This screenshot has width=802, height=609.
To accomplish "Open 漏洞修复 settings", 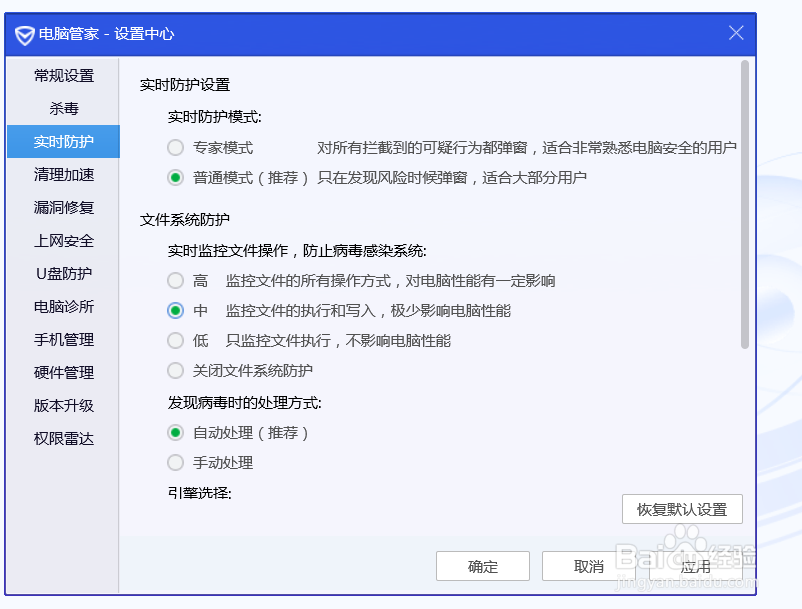I will (x=64, y=208).
